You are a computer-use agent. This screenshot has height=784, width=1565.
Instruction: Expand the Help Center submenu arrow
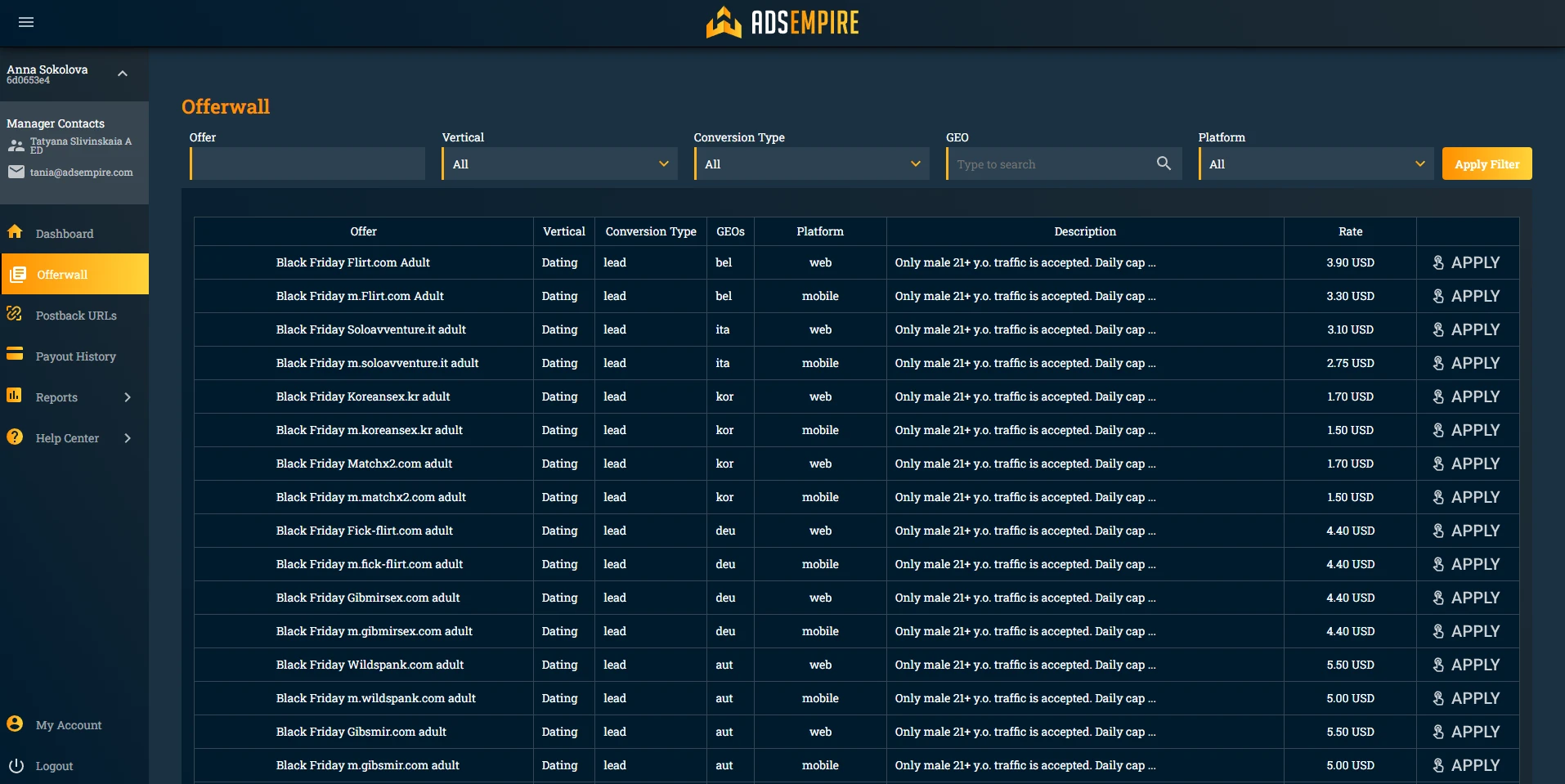tap(128, 438)
